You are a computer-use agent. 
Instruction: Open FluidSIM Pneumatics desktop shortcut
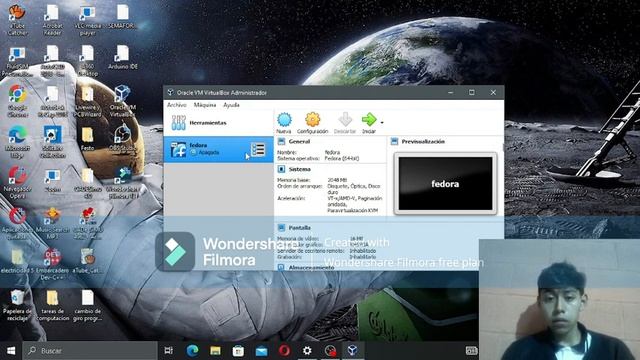17,61
